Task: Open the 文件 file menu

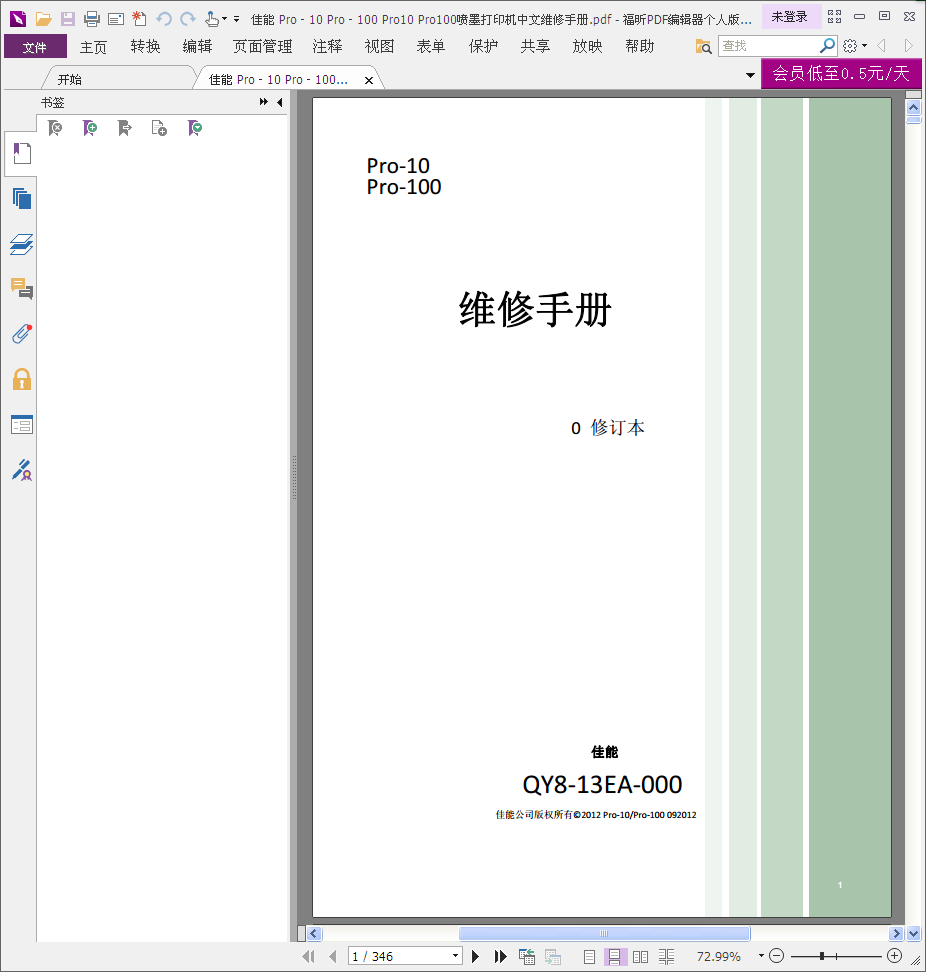Action: 35,46
